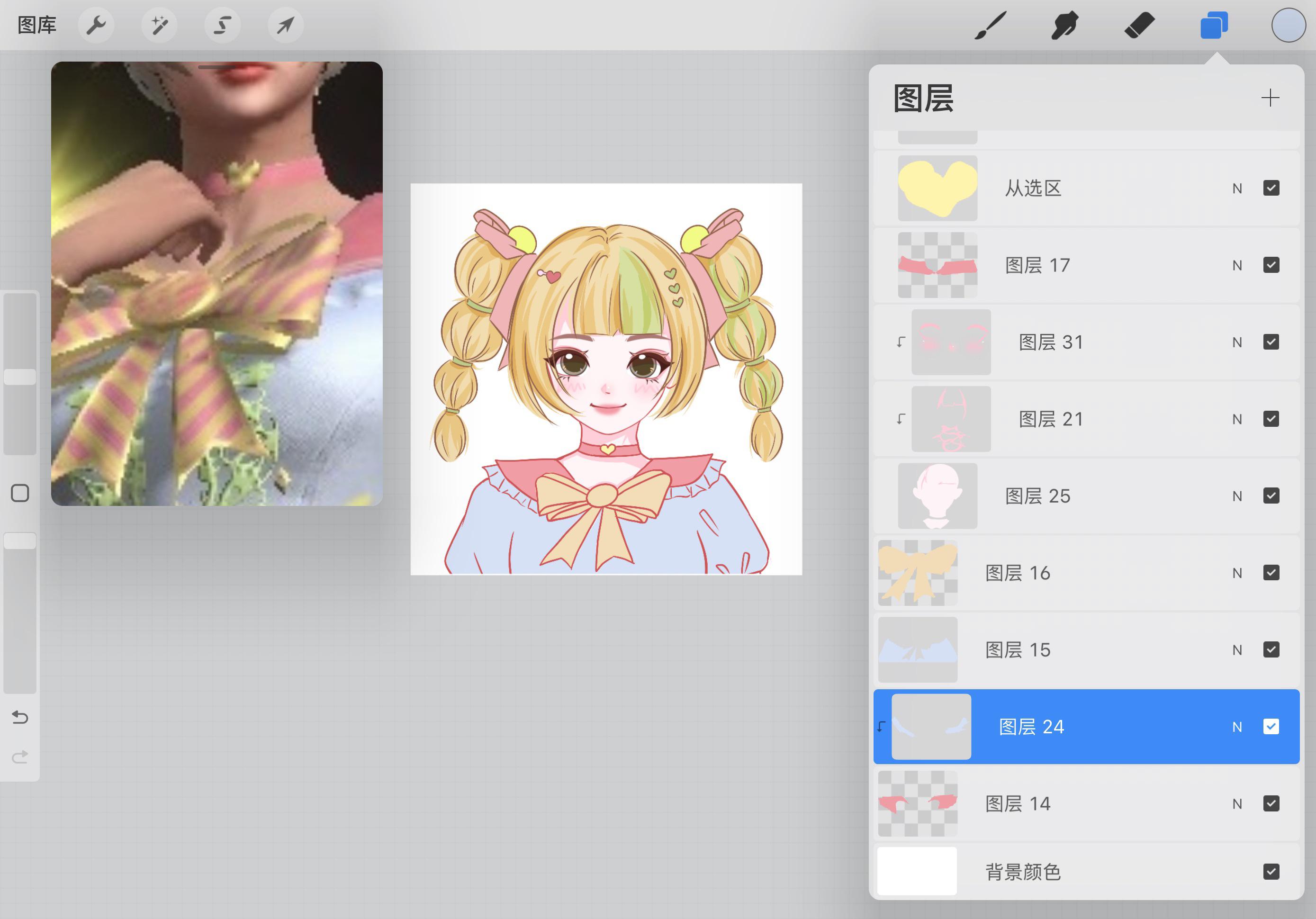Select the 图层 24 thumbnail
Image resolution: width=1316 pixels, height=919 pixels.
tap(931, 726)
